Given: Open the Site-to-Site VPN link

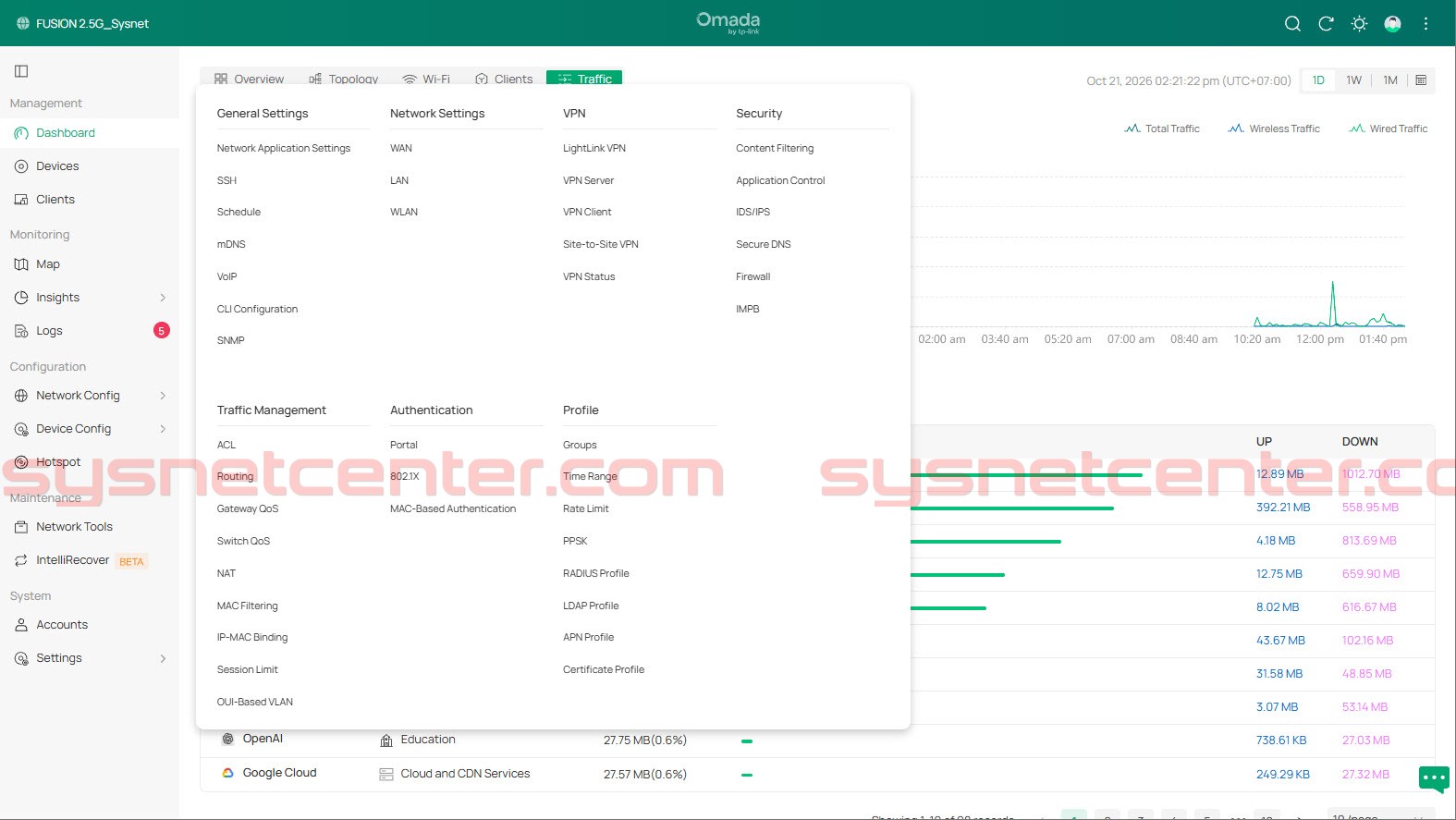Looking at the screenshot, I should pos(601,244).
